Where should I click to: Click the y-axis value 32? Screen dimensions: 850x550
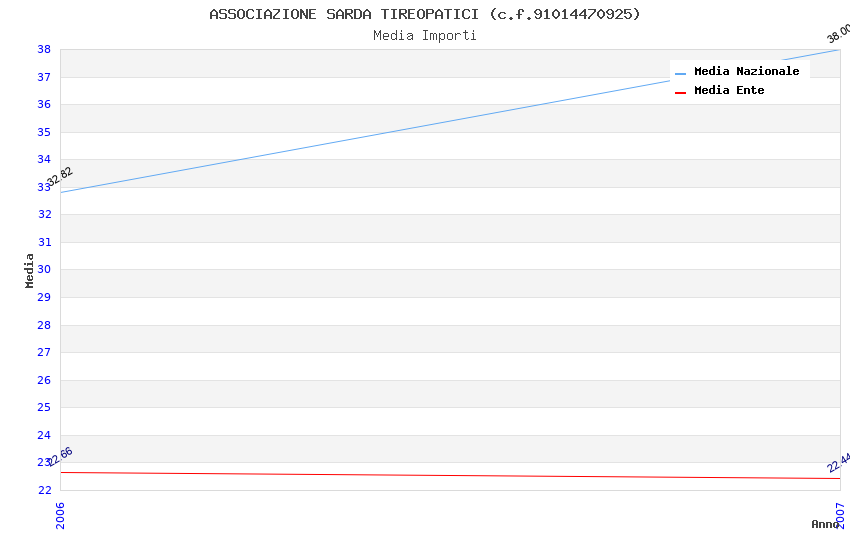coord(44,215)
